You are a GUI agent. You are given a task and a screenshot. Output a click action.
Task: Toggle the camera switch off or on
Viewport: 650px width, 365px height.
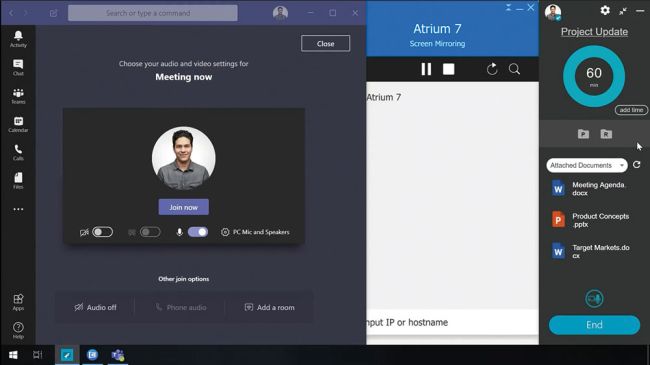pyautogui.click(x=102, y=232)
